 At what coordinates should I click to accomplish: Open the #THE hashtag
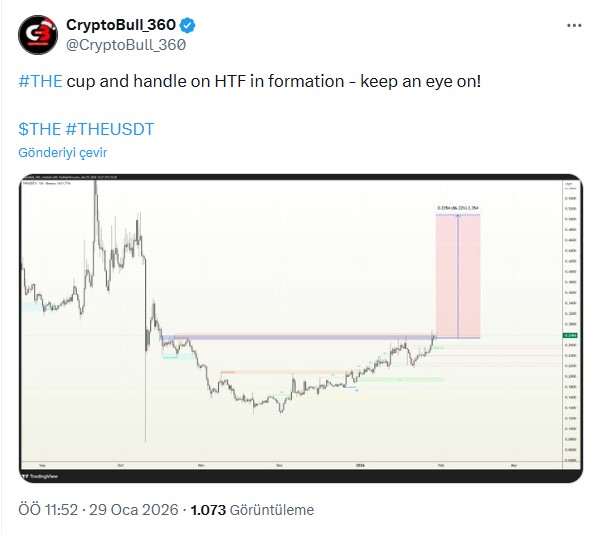[40, 79]
